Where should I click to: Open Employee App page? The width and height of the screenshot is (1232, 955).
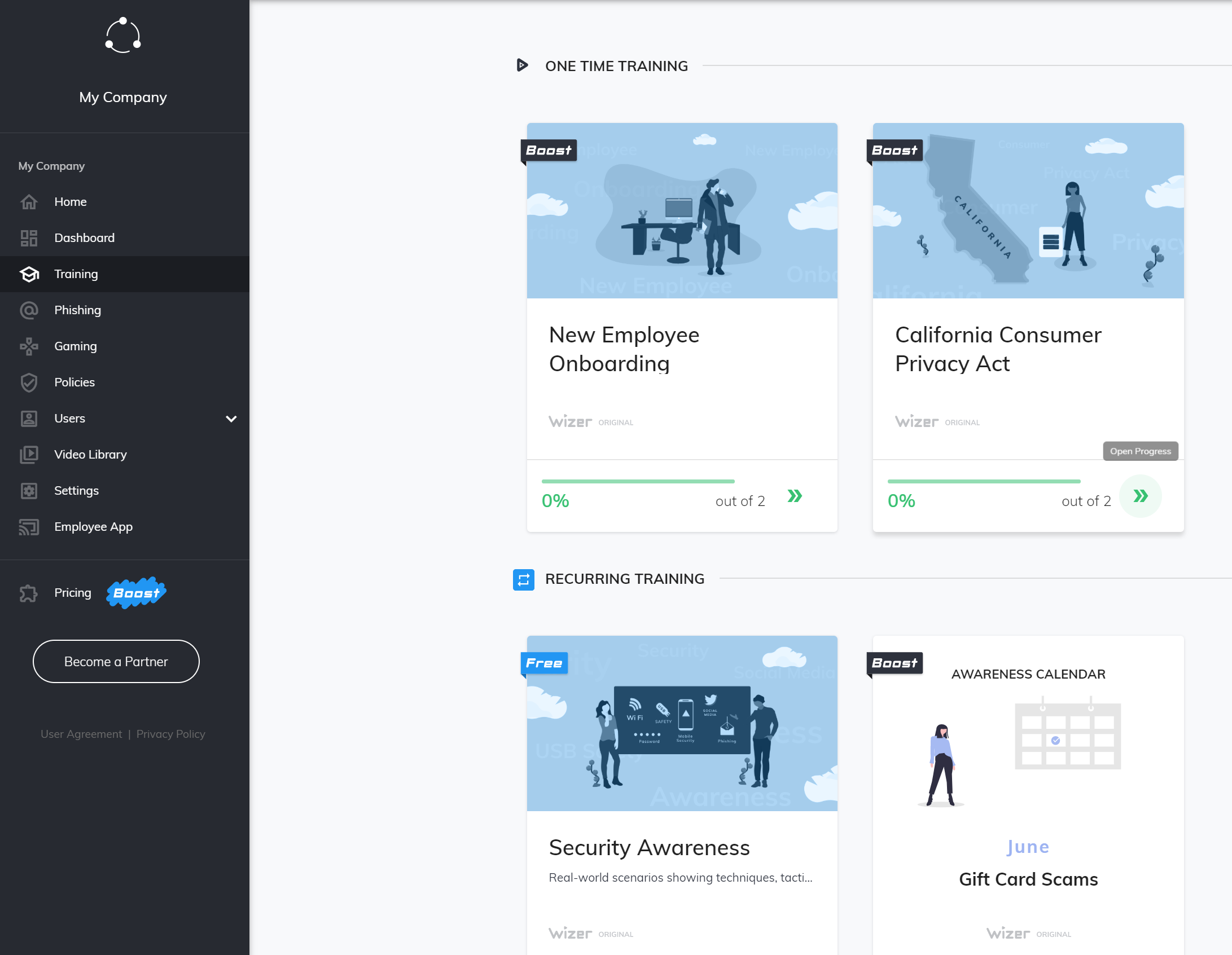(x=94, y=527)
